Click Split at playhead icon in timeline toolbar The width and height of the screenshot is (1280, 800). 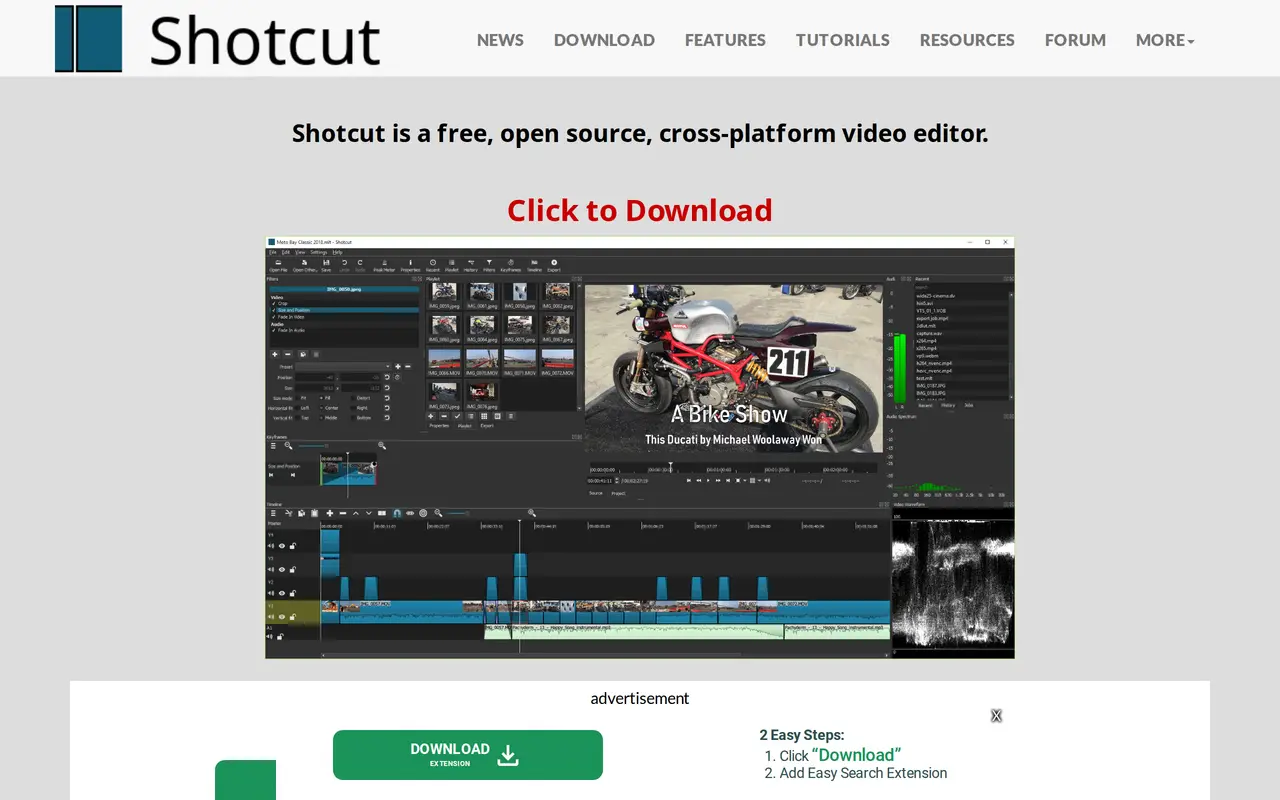[x=382, y=513]
